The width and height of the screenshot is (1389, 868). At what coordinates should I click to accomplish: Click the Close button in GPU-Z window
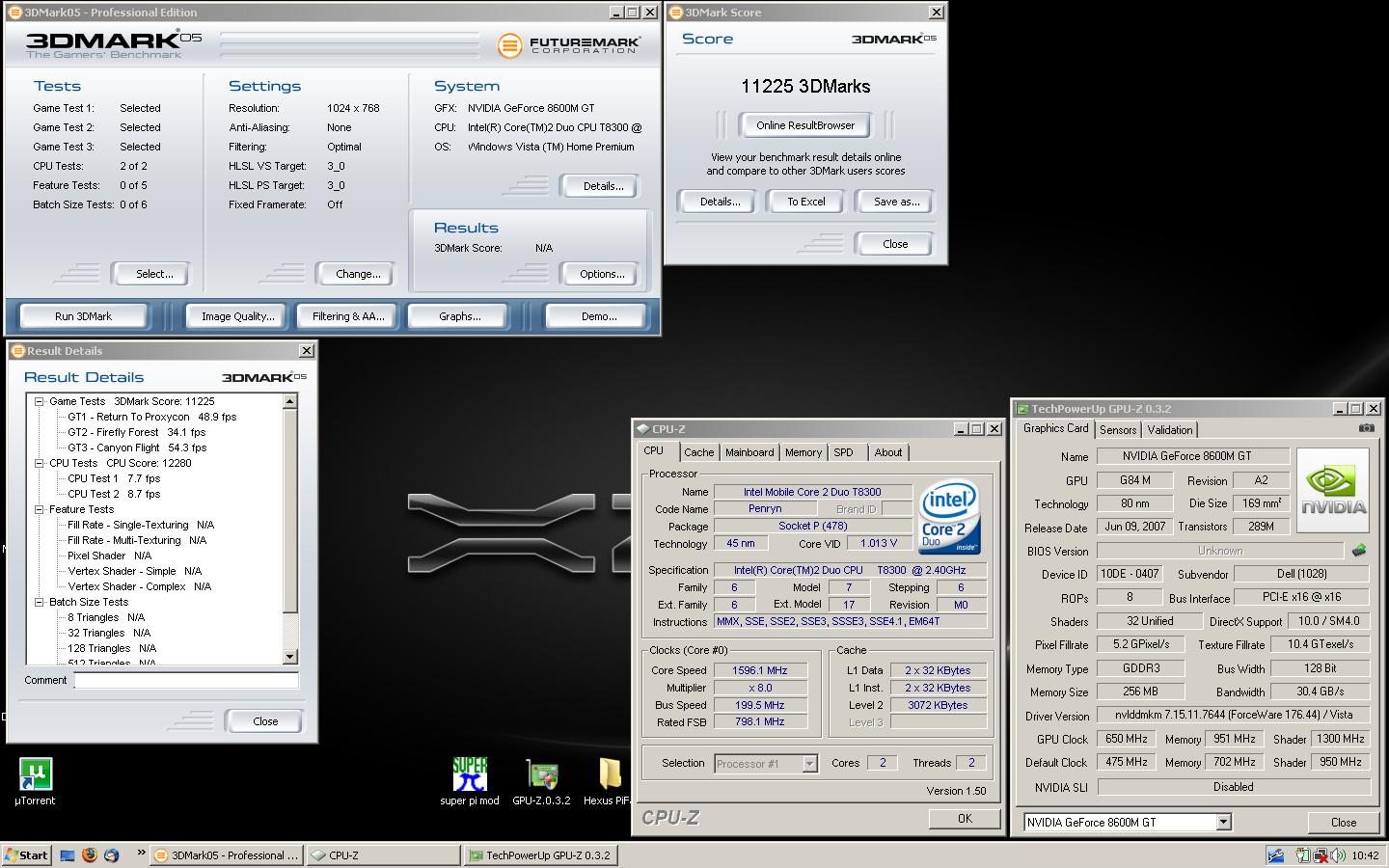(x=1343, y=823)
